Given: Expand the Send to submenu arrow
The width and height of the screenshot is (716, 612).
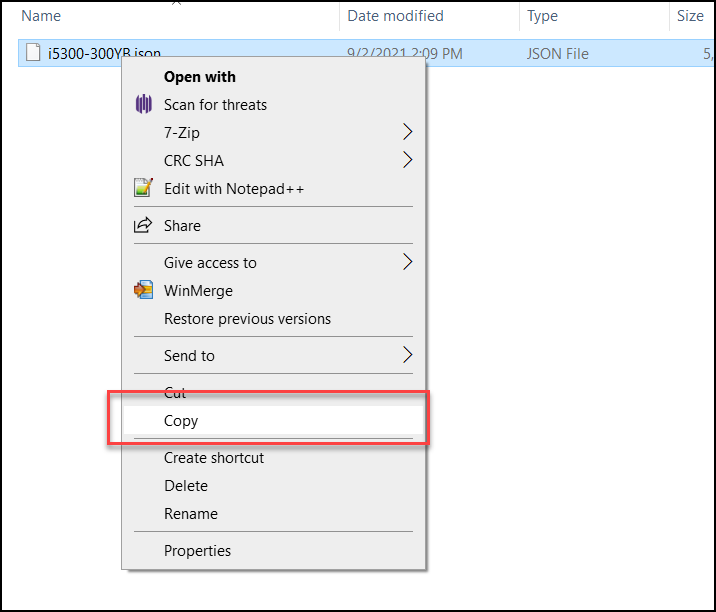Looking at the screenshot, I should click(407, 356).
